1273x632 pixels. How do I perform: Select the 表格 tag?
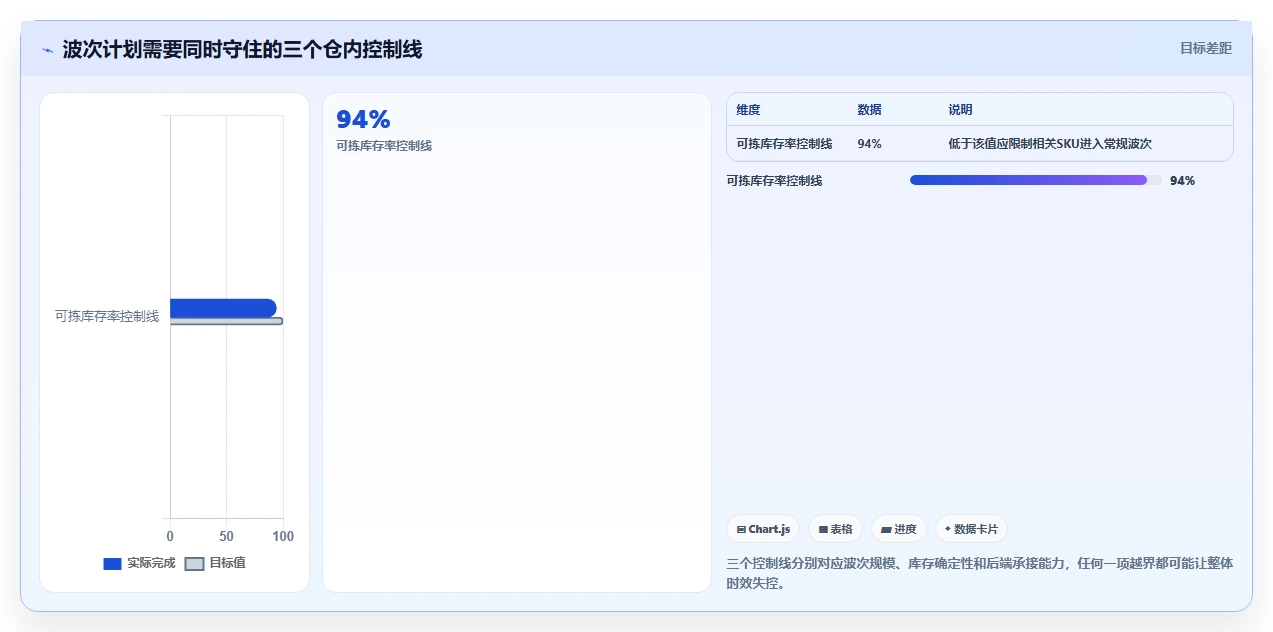click(835, 529)
